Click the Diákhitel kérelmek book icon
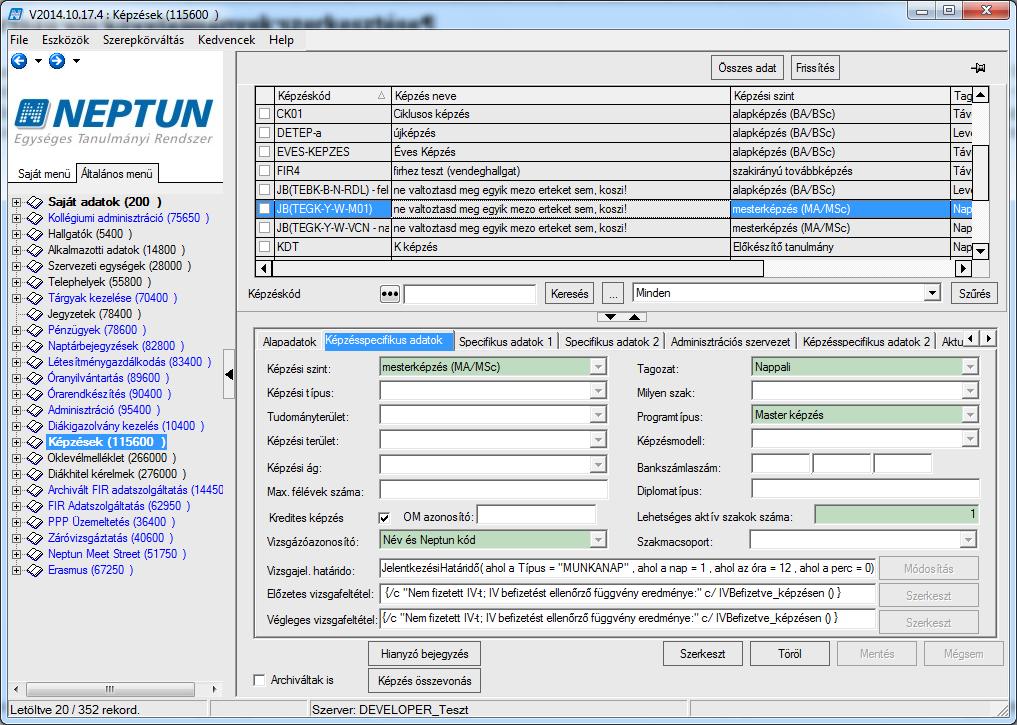Viewport: 1017px width, 725px height. coord(35,474)
